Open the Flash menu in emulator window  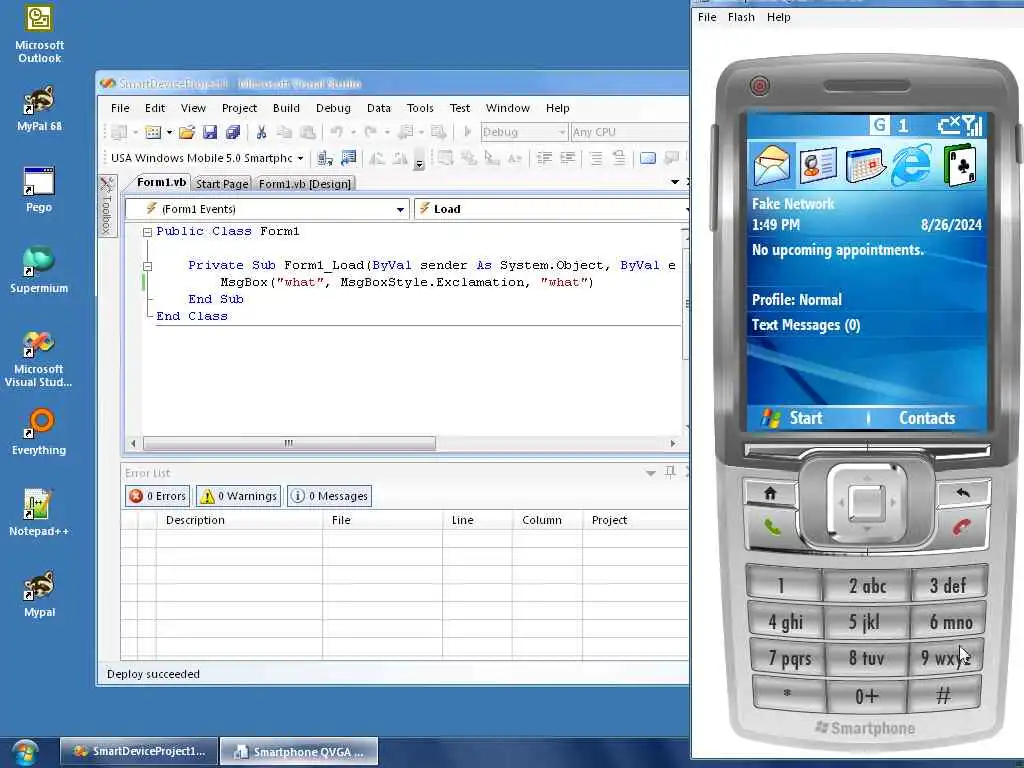point(741,18)
